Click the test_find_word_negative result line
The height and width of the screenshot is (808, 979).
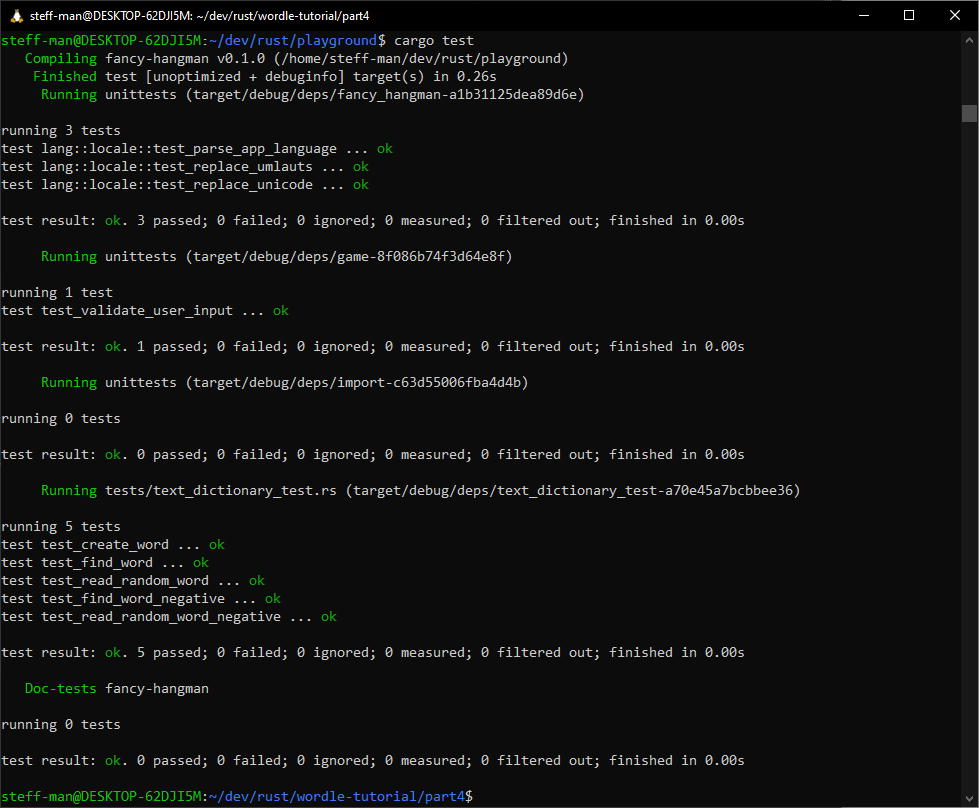141,599
